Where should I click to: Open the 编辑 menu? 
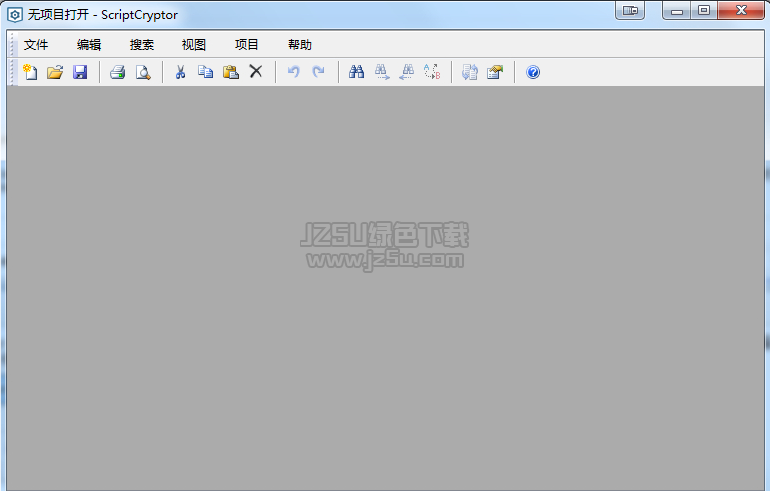point(89,45)
